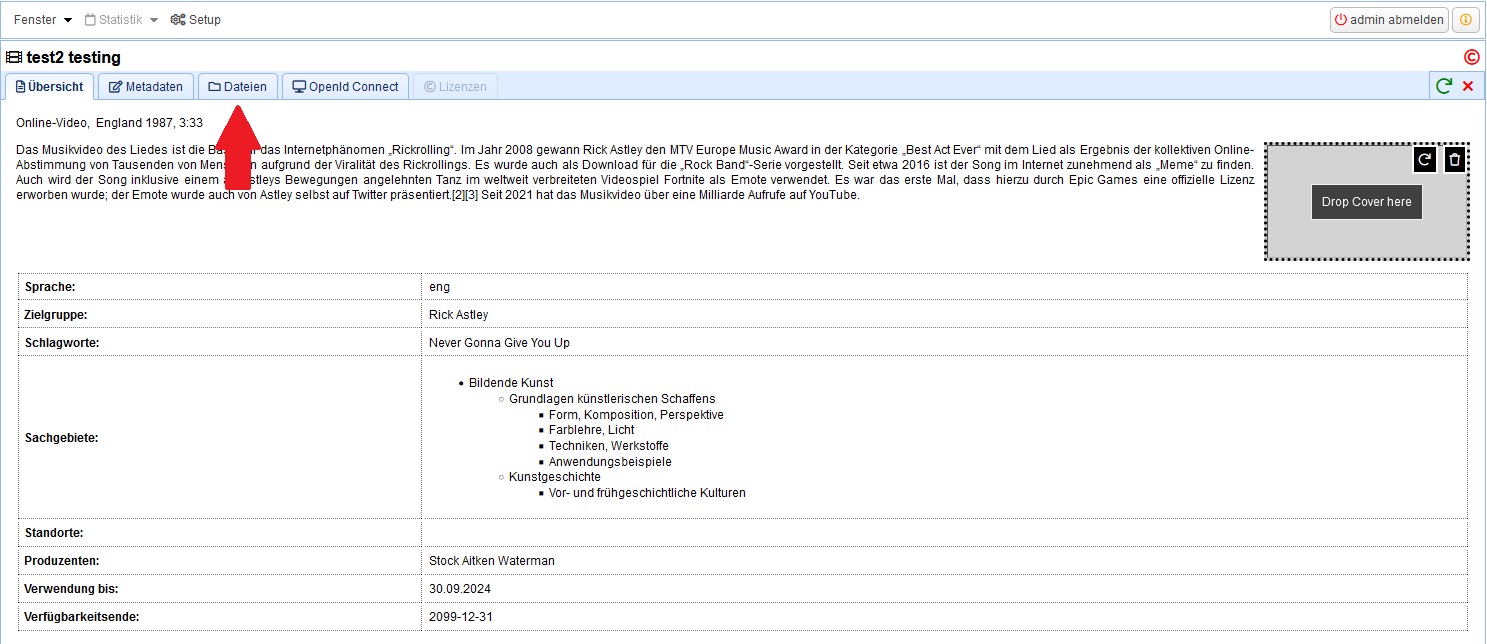Click the date 2099-12-31
The width and height of the screenshot is (1487, 644).
coord(461,617)
